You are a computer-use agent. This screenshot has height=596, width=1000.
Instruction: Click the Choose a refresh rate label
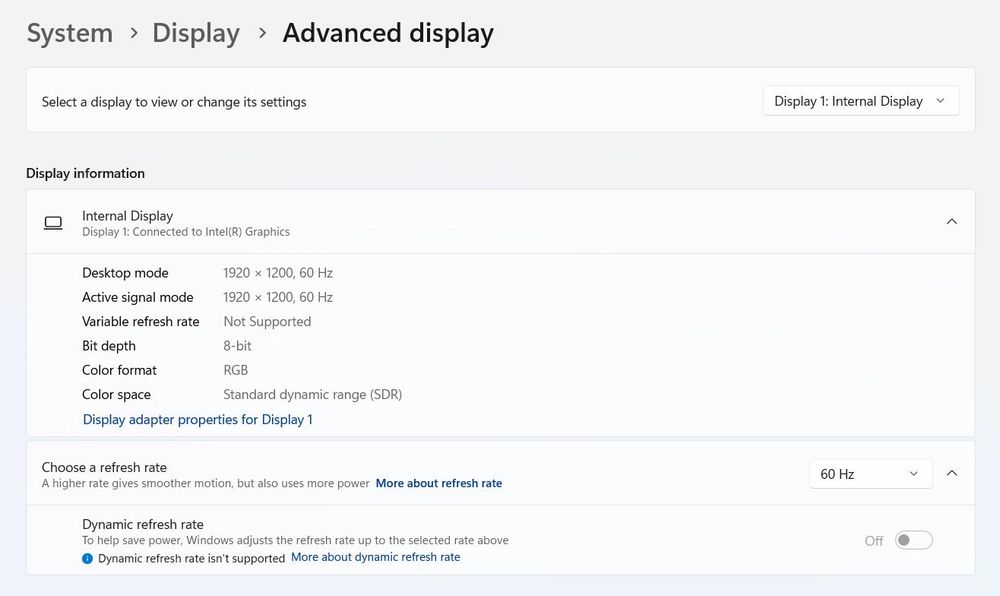(104, 467)
